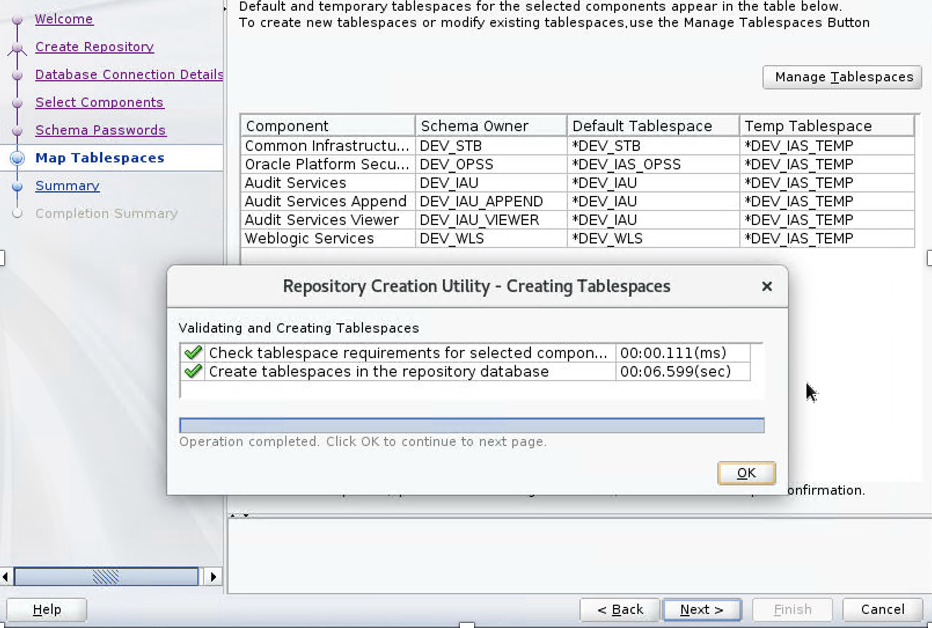Go back with the Back button
The image size is (932, 628).
[x=620, y=610]
